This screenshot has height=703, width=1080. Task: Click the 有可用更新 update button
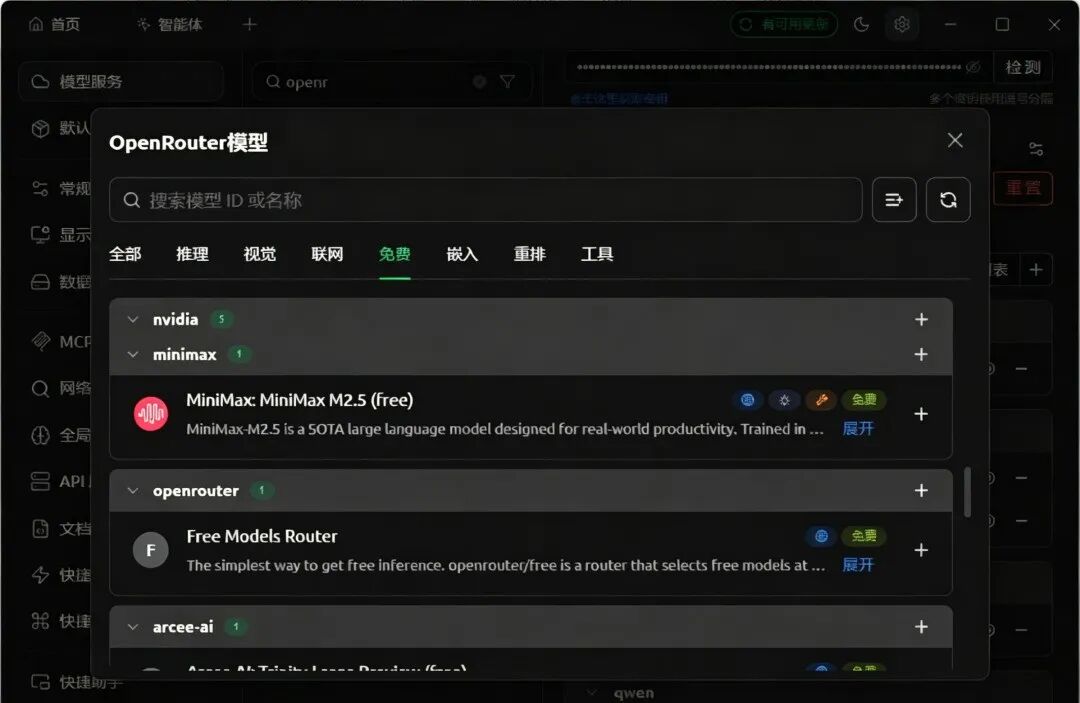[x=784, y=25]
